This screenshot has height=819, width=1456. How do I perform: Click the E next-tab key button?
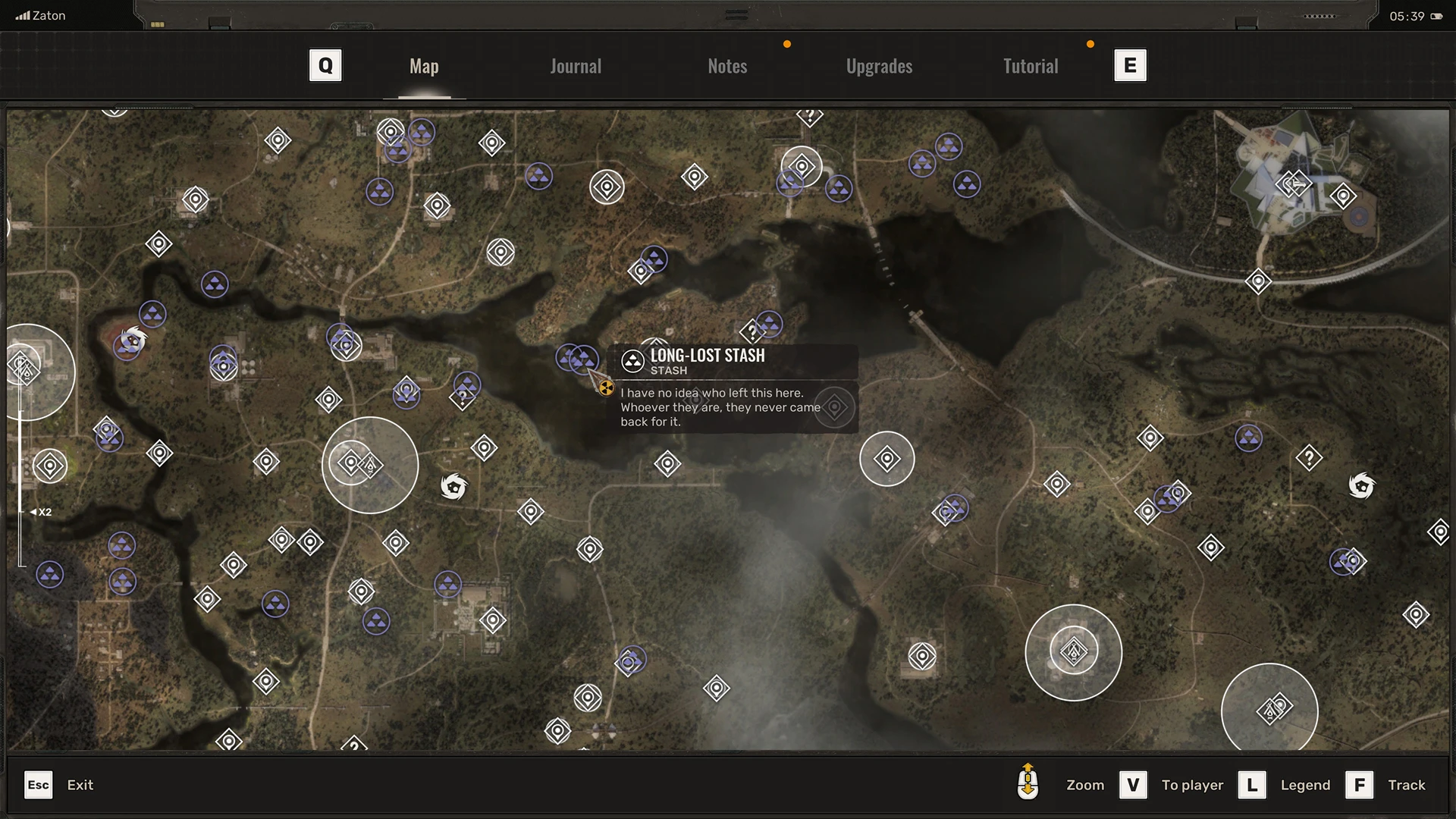click(1130, 65)
